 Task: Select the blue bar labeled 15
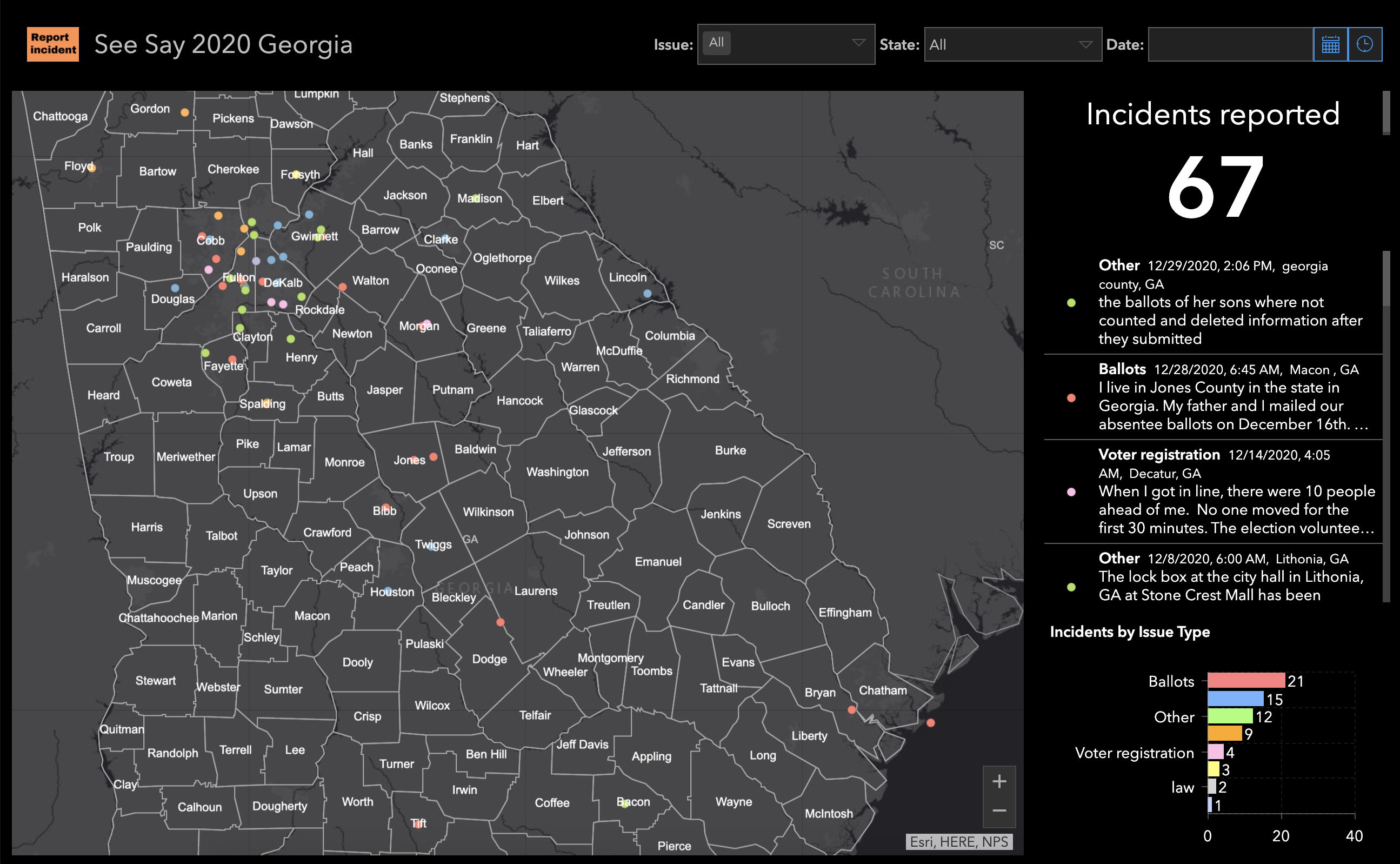point(1235,699)
